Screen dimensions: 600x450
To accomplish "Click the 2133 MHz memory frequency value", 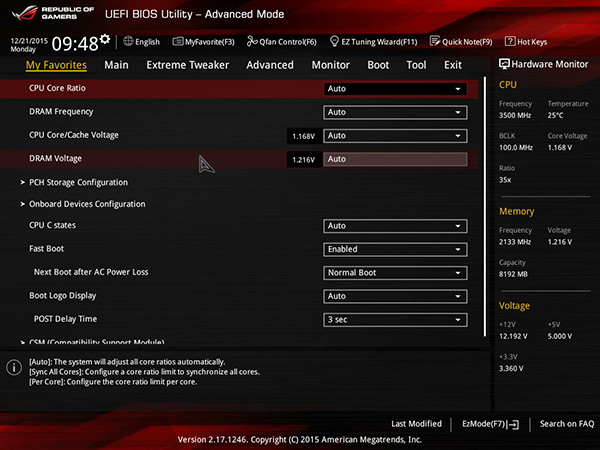I will pyautogui.click(x=515, y=242).
